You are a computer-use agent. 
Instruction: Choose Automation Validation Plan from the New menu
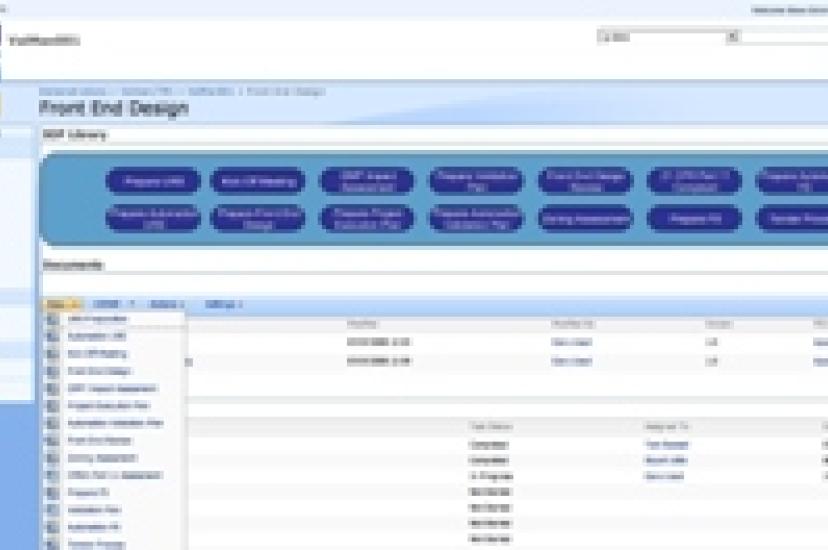click(x=115, y=423)
